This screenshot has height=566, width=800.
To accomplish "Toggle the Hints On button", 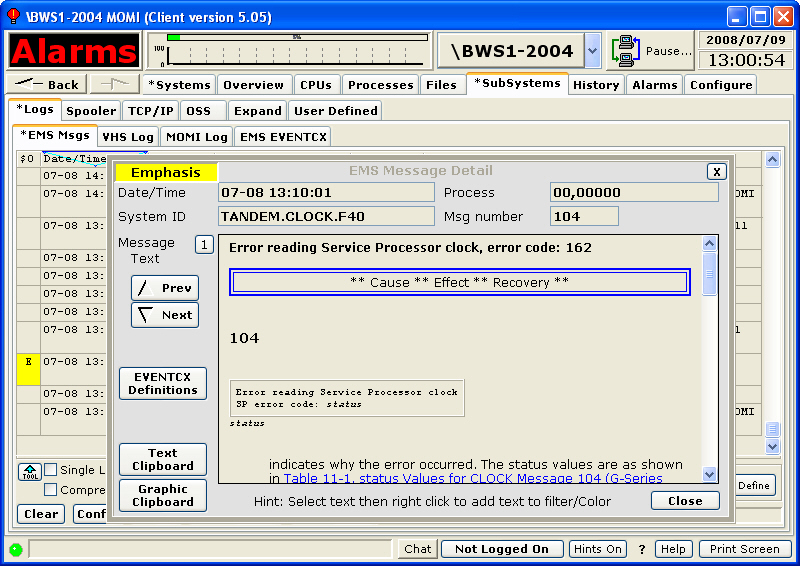I will point(598,549).
